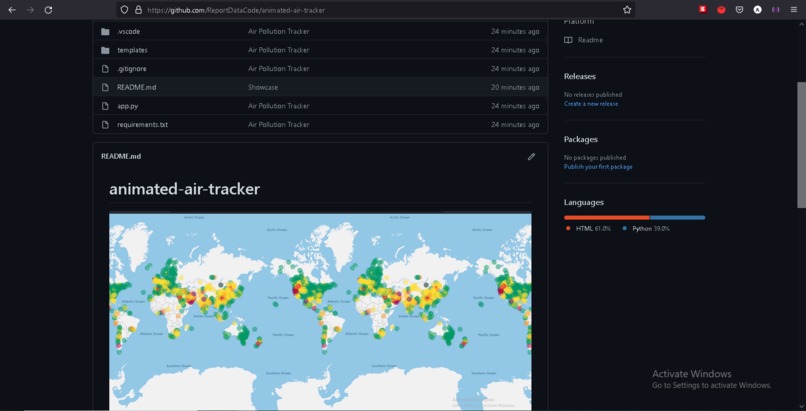Click the folder icon beside templates
Viewport: 806px width, 411px height.
[x=105, y=50]
